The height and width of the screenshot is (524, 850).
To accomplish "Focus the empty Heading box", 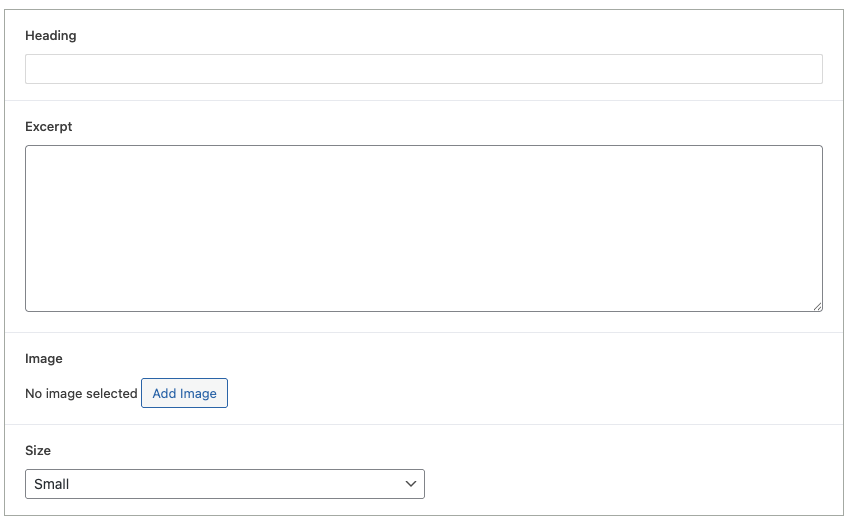I will coord(423,69).
